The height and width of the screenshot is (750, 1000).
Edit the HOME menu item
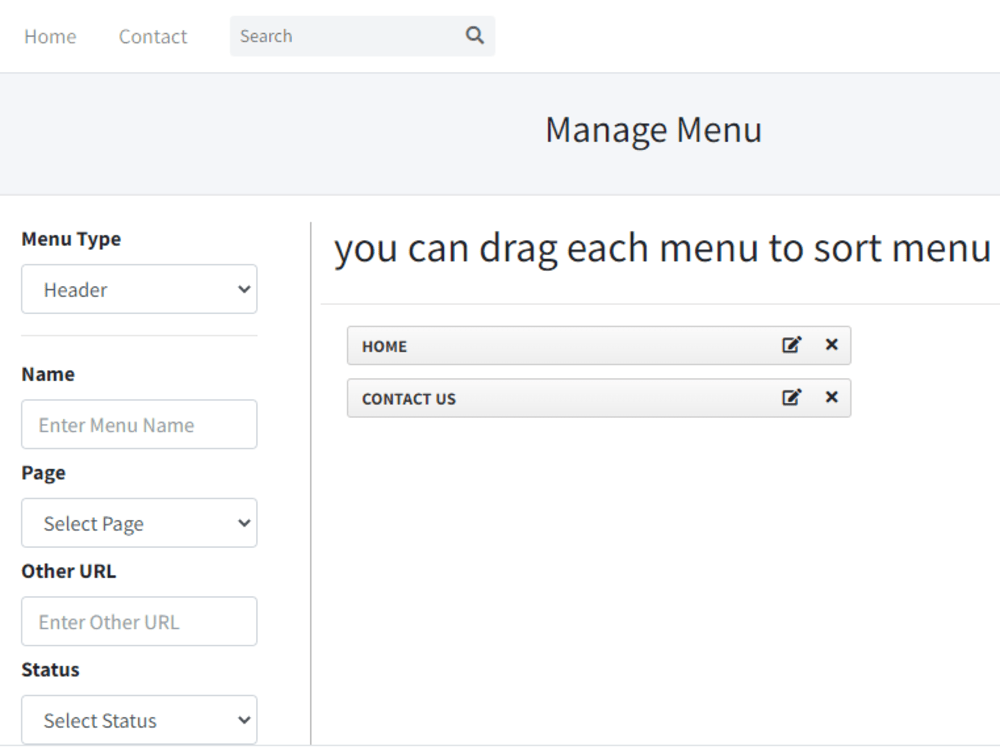click(x=792, y=344)
